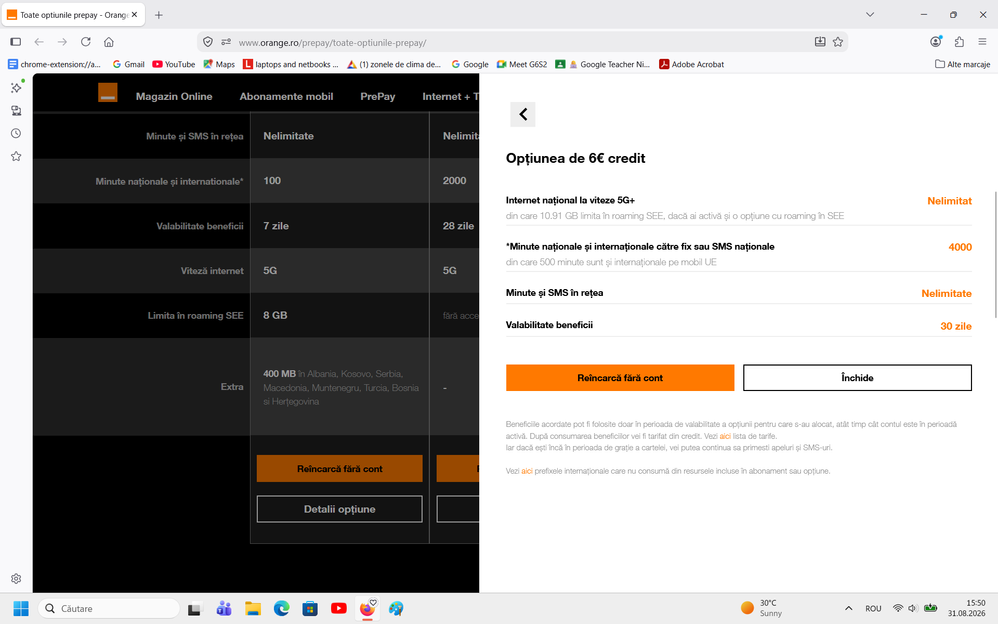This screenshot has width=998, height=624.
Task: Open synced tabs sidebar icon
Action: [17, 111]
